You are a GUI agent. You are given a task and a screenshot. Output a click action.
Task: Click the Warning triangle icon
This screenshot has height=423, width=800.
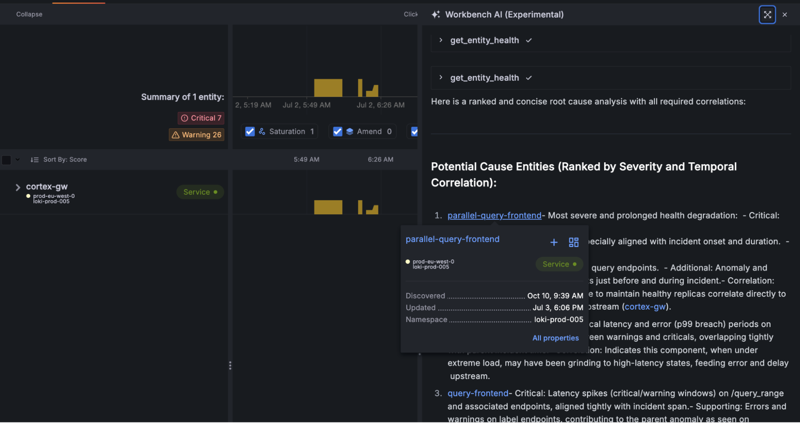pos(176,135)
